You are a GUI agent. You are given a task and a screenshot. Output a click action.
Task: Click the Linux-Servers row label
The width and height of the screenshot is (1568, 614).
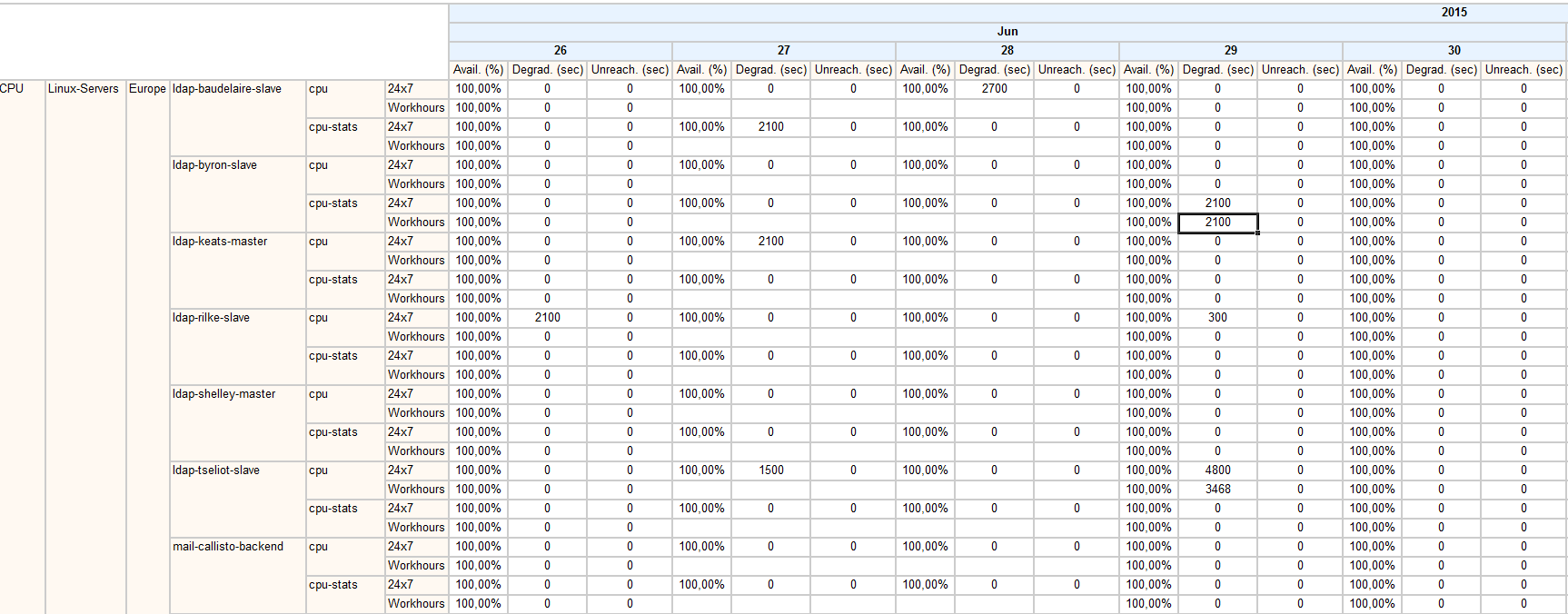84,89
